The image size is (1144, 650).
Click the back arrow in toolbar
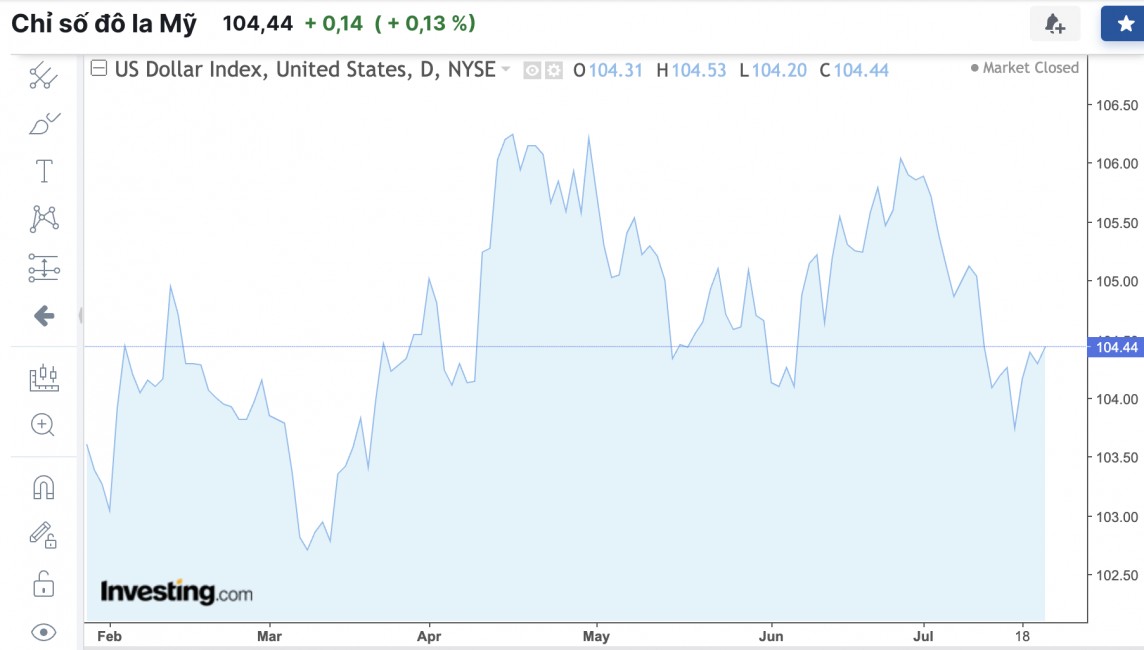pos(44,316)
